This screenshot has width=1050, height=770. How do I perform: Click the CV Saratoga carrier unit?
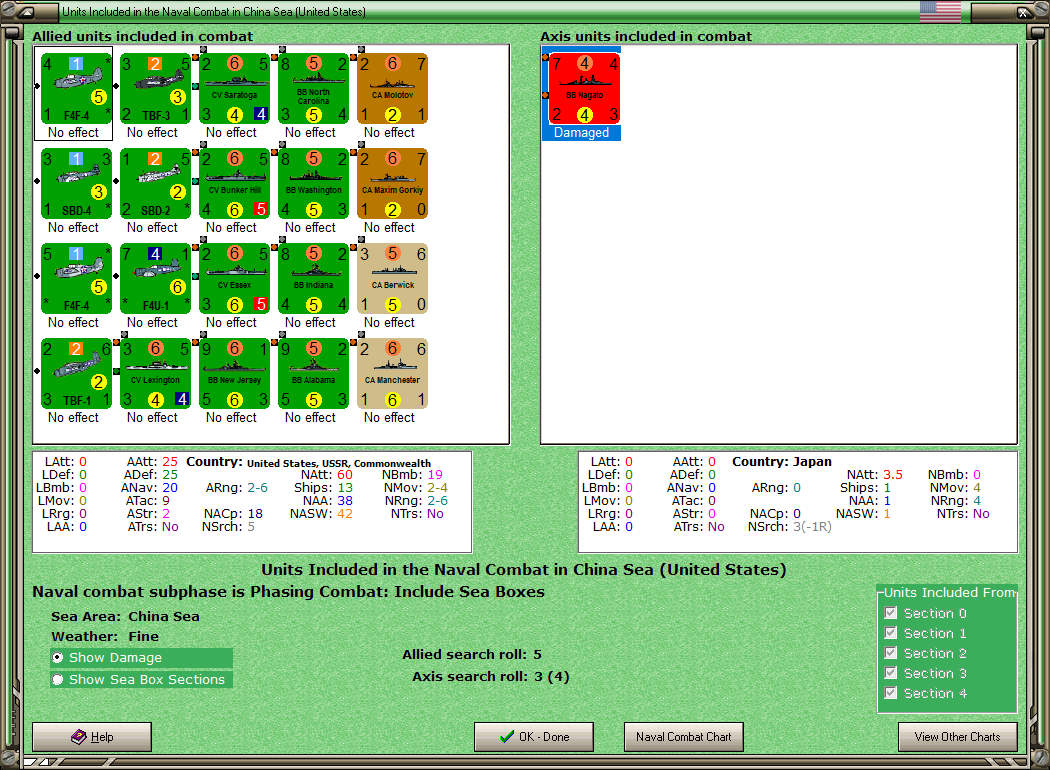click(234, 88)
